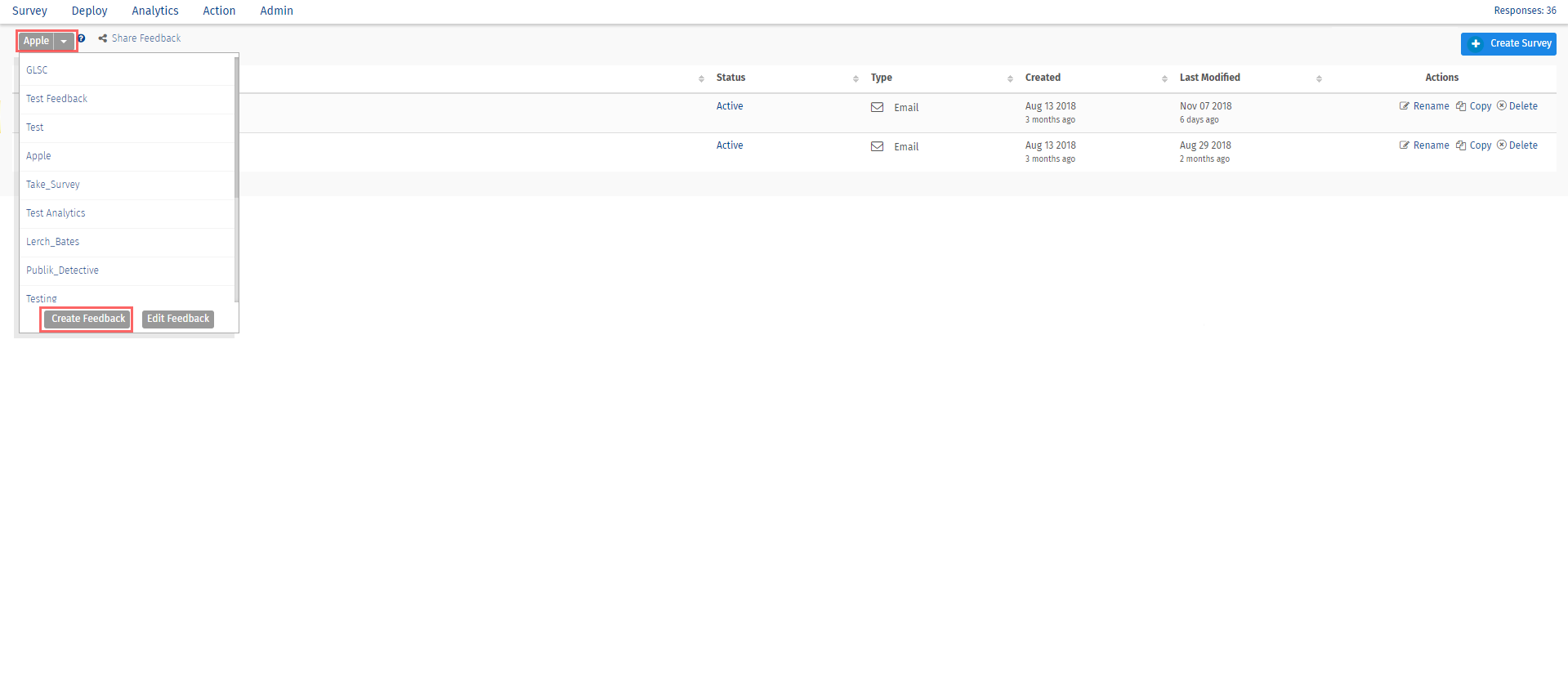Click the Delete circle icon, Aug 29 2018 row
Image resolution: width=1568 pixels, height=688 pixels.
[x=1502, y=145]
